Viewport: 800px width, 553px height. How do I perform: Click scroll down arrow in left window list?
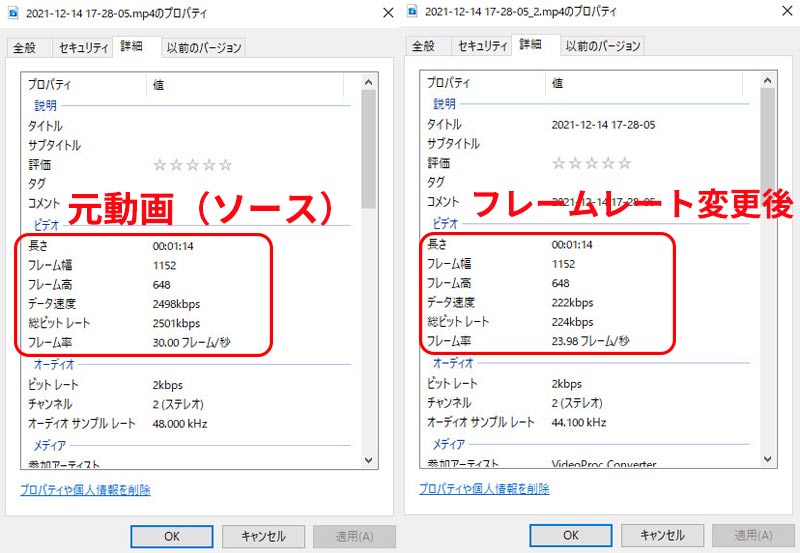[x=369, y=460]
